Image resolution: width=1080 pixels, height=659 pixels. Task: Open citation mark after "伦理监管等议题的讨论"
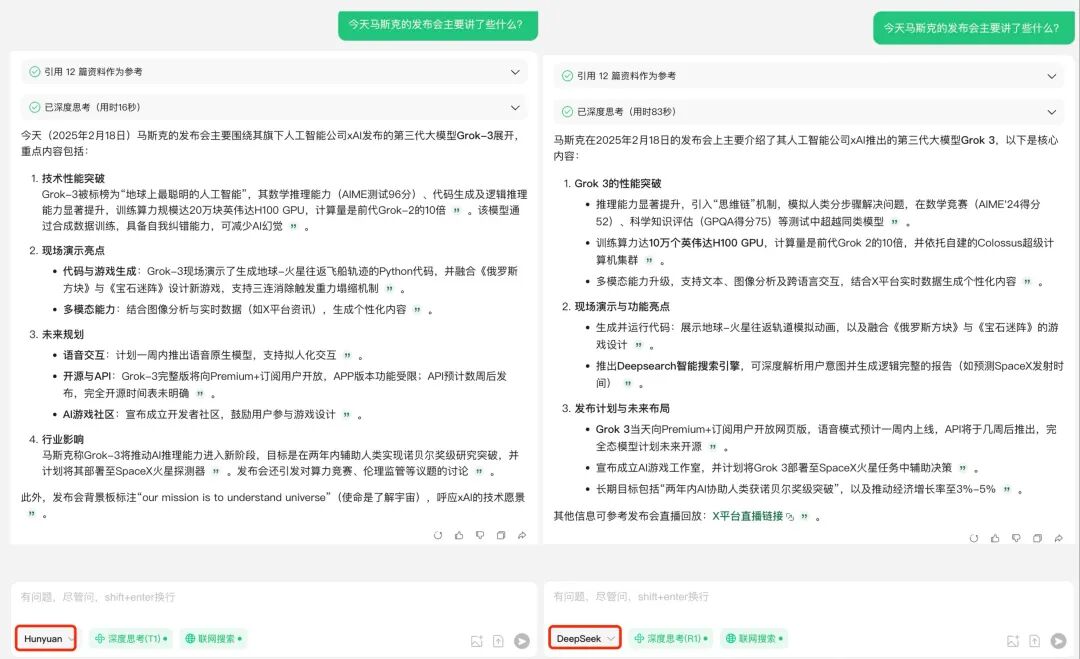479,472
